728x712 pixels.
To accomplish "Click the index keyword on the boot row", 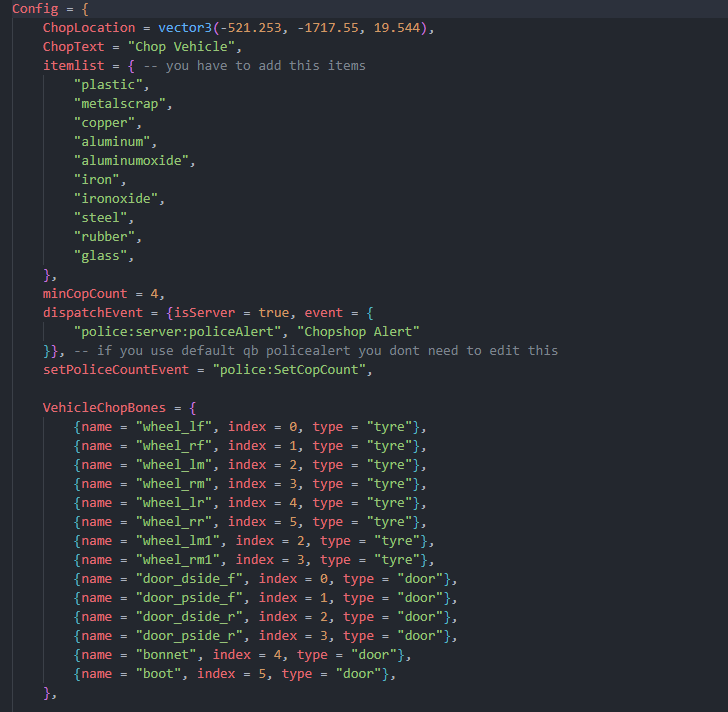I will [x=216, y=674].
